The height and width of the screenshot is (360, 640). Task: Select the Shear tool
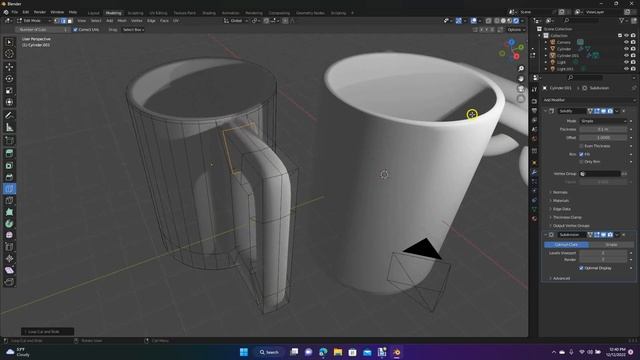tap(9, 270)
